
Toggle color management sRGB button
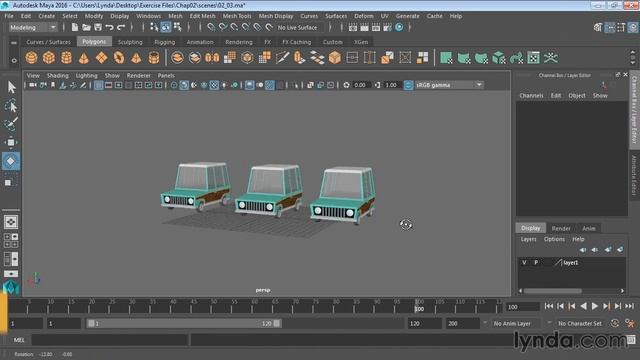[x=408, y=85]
